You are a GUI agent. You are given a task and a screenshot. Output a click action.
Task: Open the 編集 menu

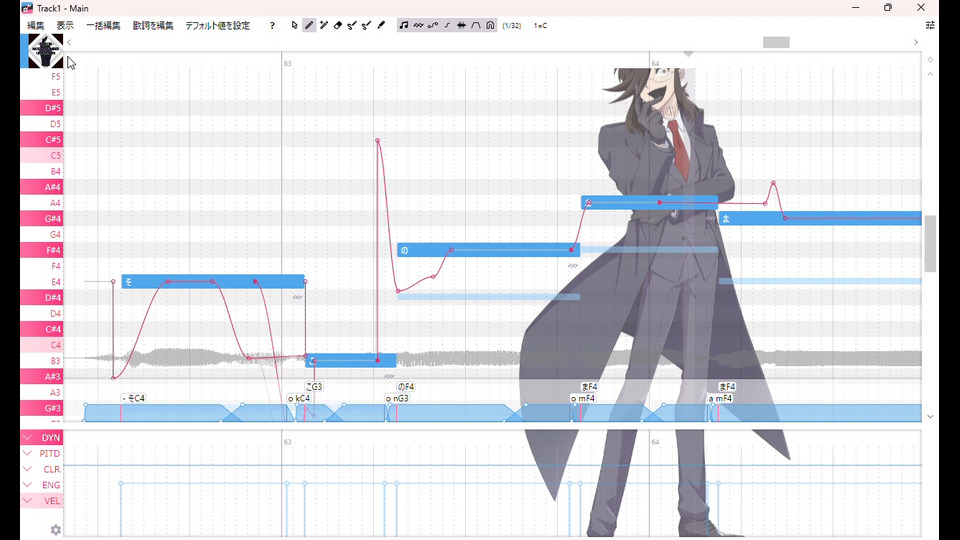pyautogui.click(x=36, y=26)
